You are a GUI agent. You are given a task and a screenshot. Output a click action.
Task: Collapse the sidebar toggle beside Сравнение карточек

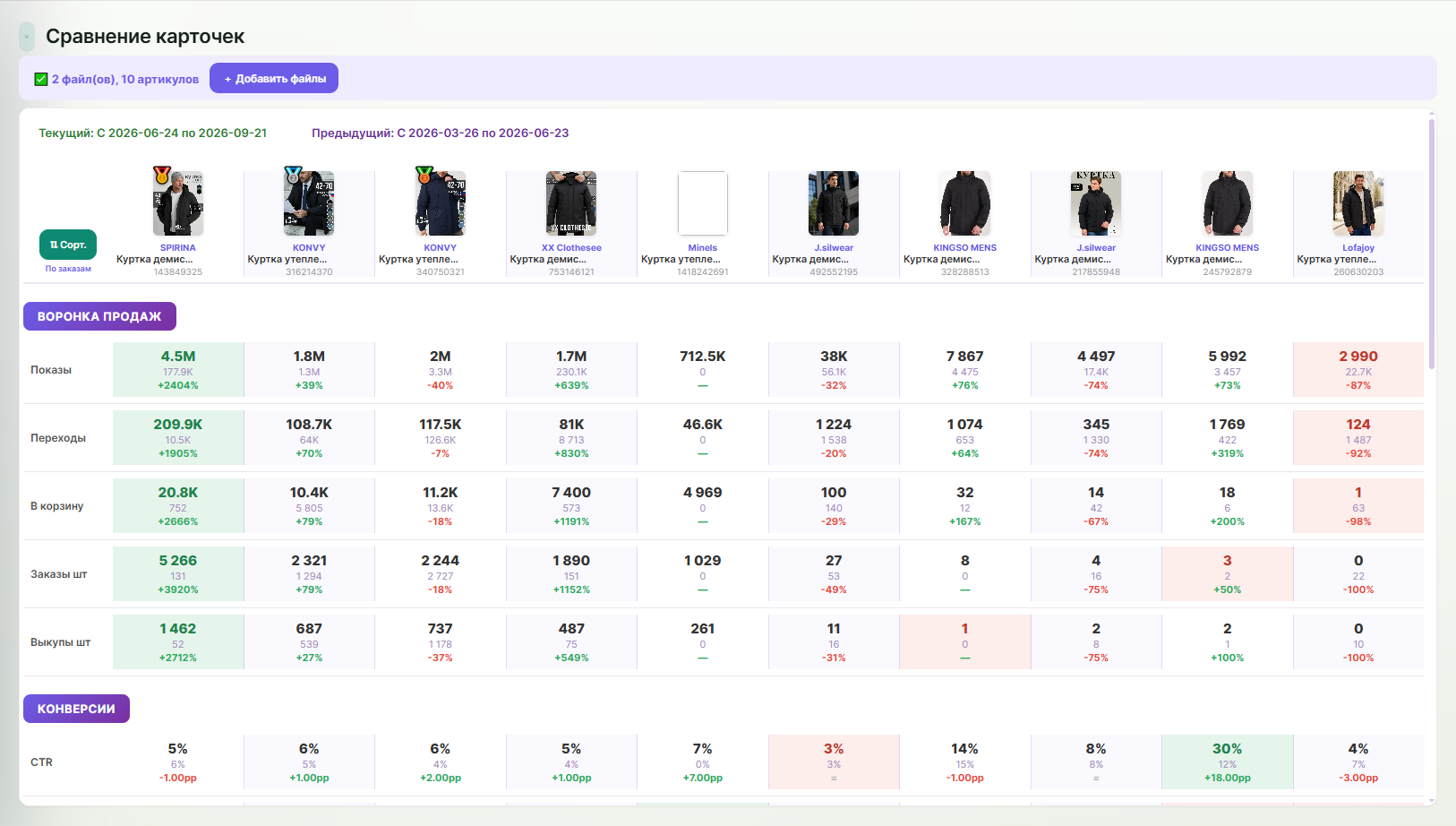pos(27,37)
